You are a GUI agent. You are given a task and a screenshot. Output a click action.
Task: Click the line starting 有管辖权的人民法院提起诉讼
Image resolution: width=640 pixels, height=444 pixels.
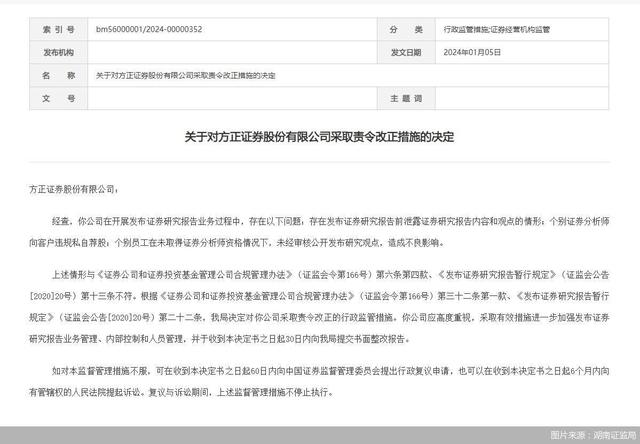tap(182, 392)
